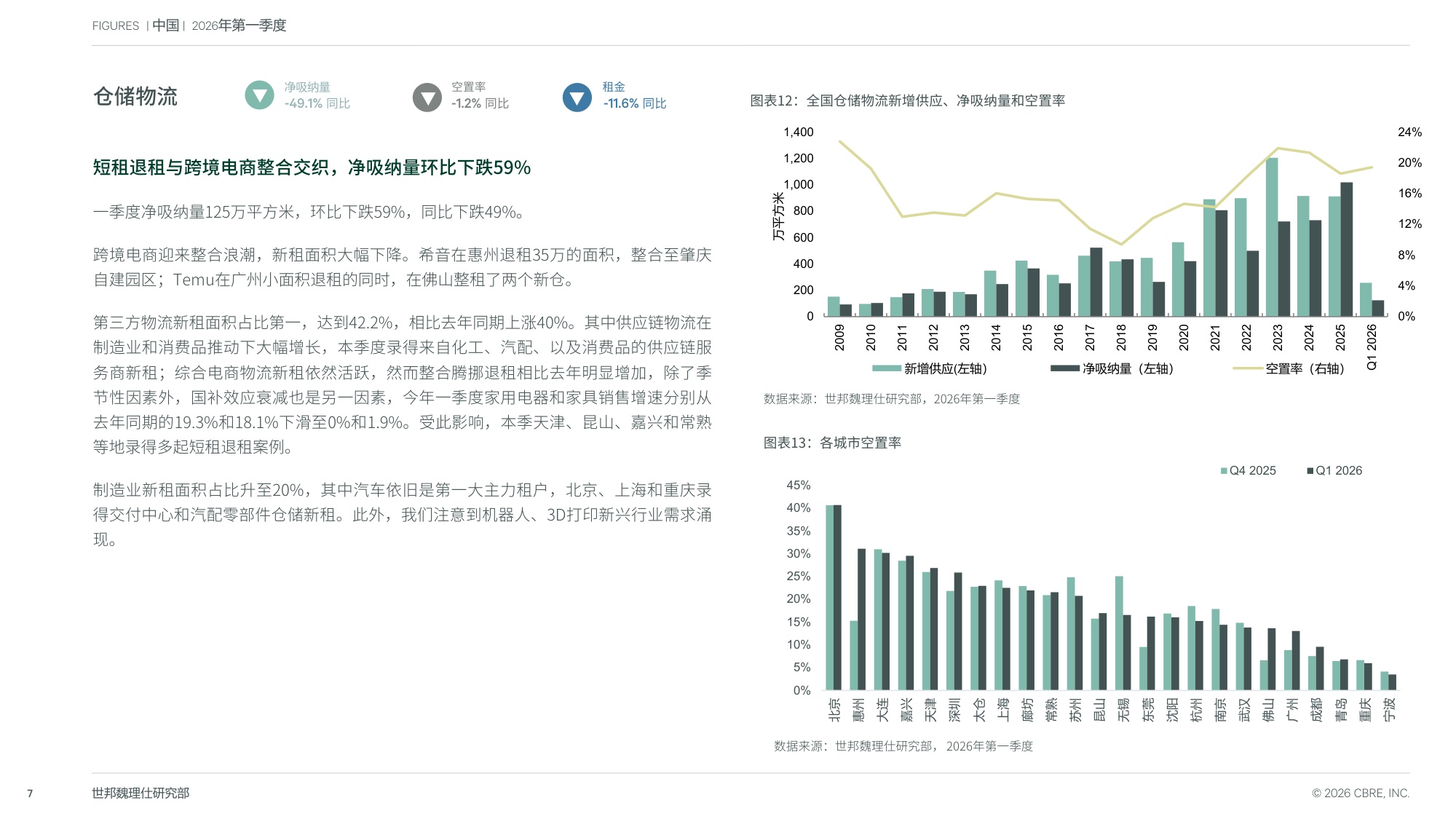Click the 宁波 city label
The height and width of the screenshot is (819, 1456).
[1389, 710]
